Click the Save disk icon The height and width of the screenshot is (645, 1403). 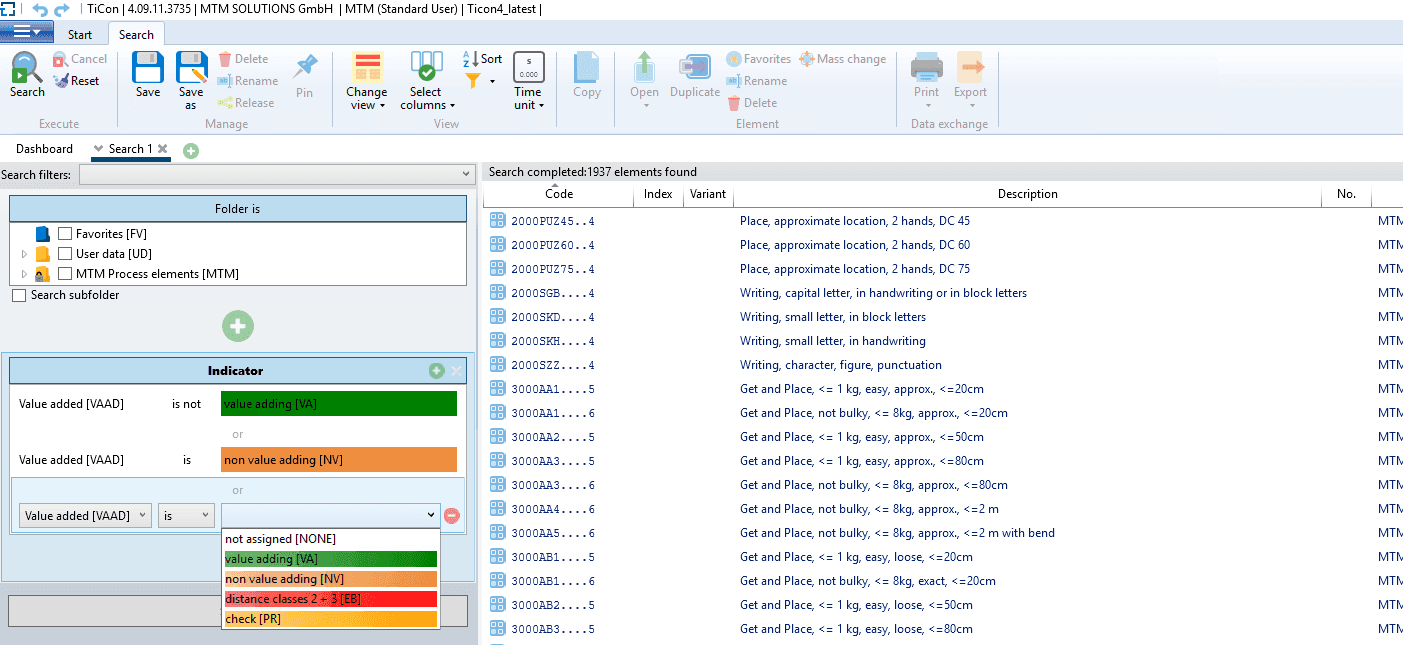(x=148, y=69)
